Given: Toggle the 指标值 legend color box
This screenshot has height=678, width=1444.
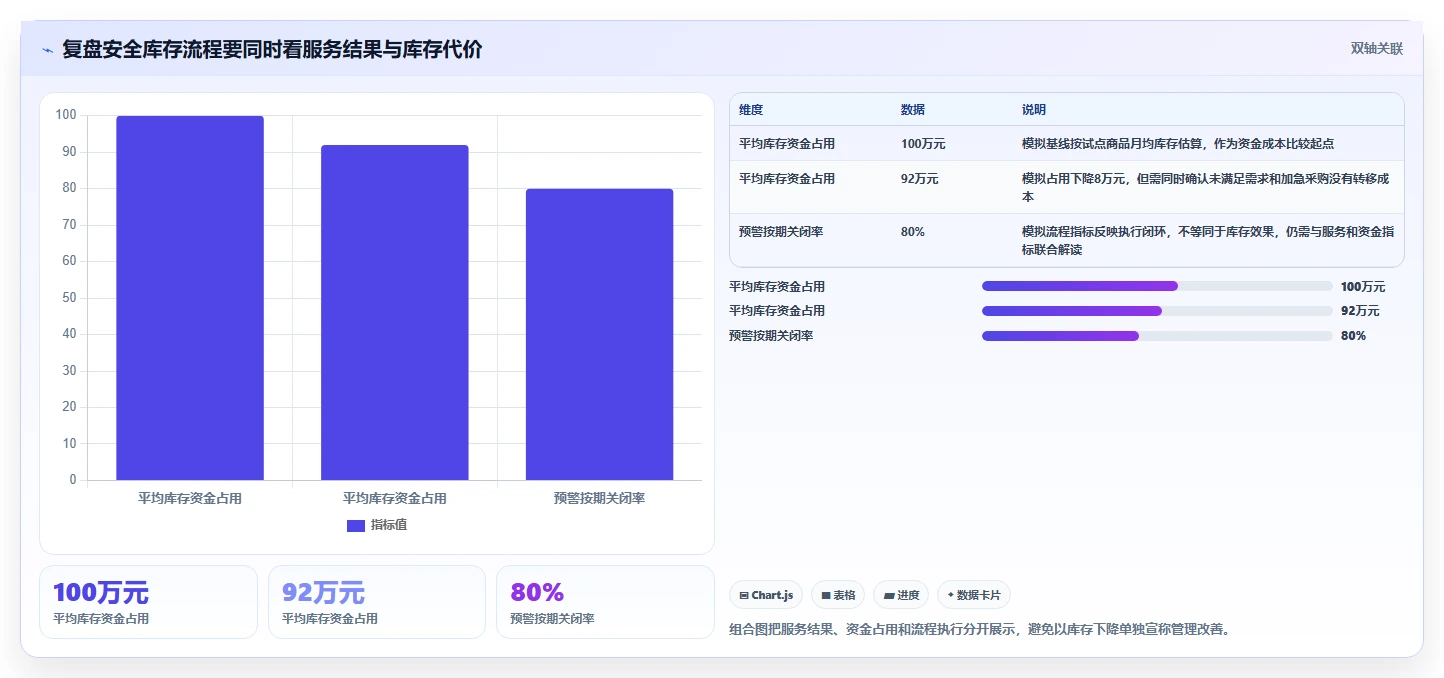Looking at the screenshot, I should [356, 525].
